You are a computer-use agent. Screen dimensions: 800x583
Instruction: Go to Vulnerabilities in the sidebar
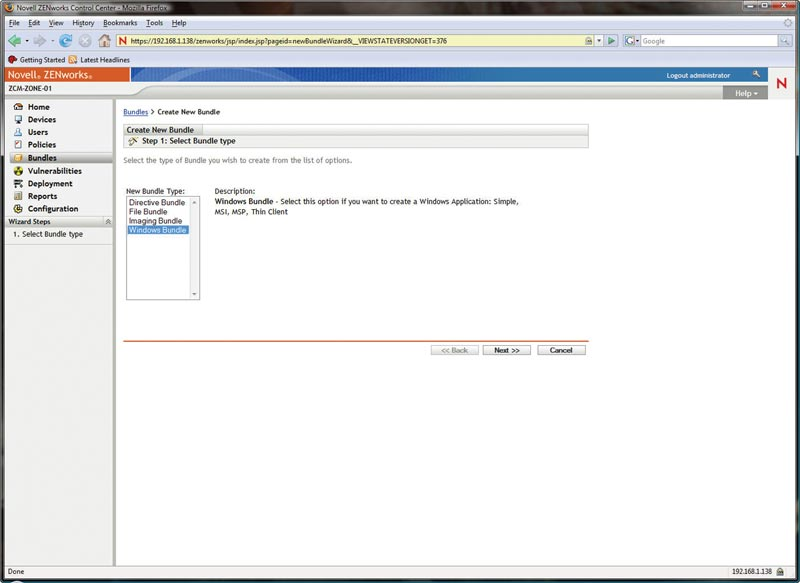(x=55, y=171)
